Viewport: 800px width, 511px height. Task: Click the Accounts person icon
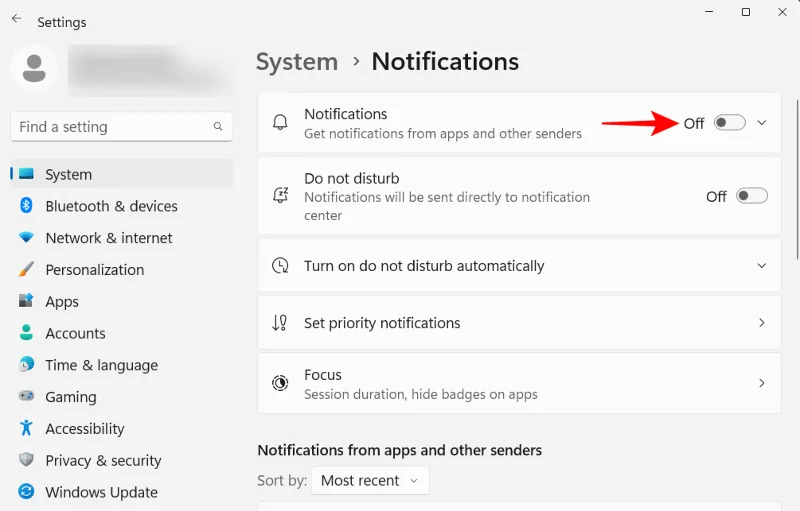pos(26,333)
